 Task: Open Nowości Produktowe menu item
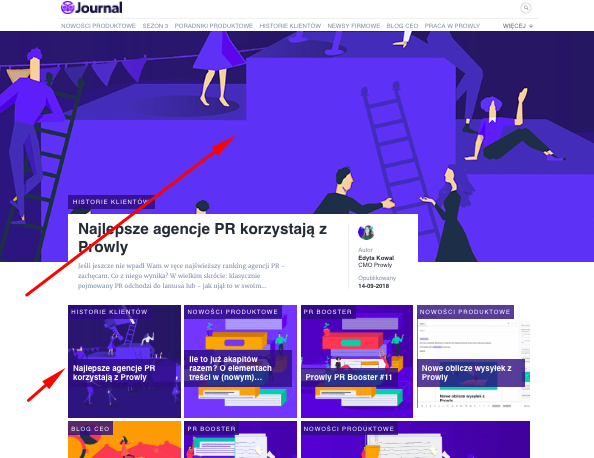(98, 26)
